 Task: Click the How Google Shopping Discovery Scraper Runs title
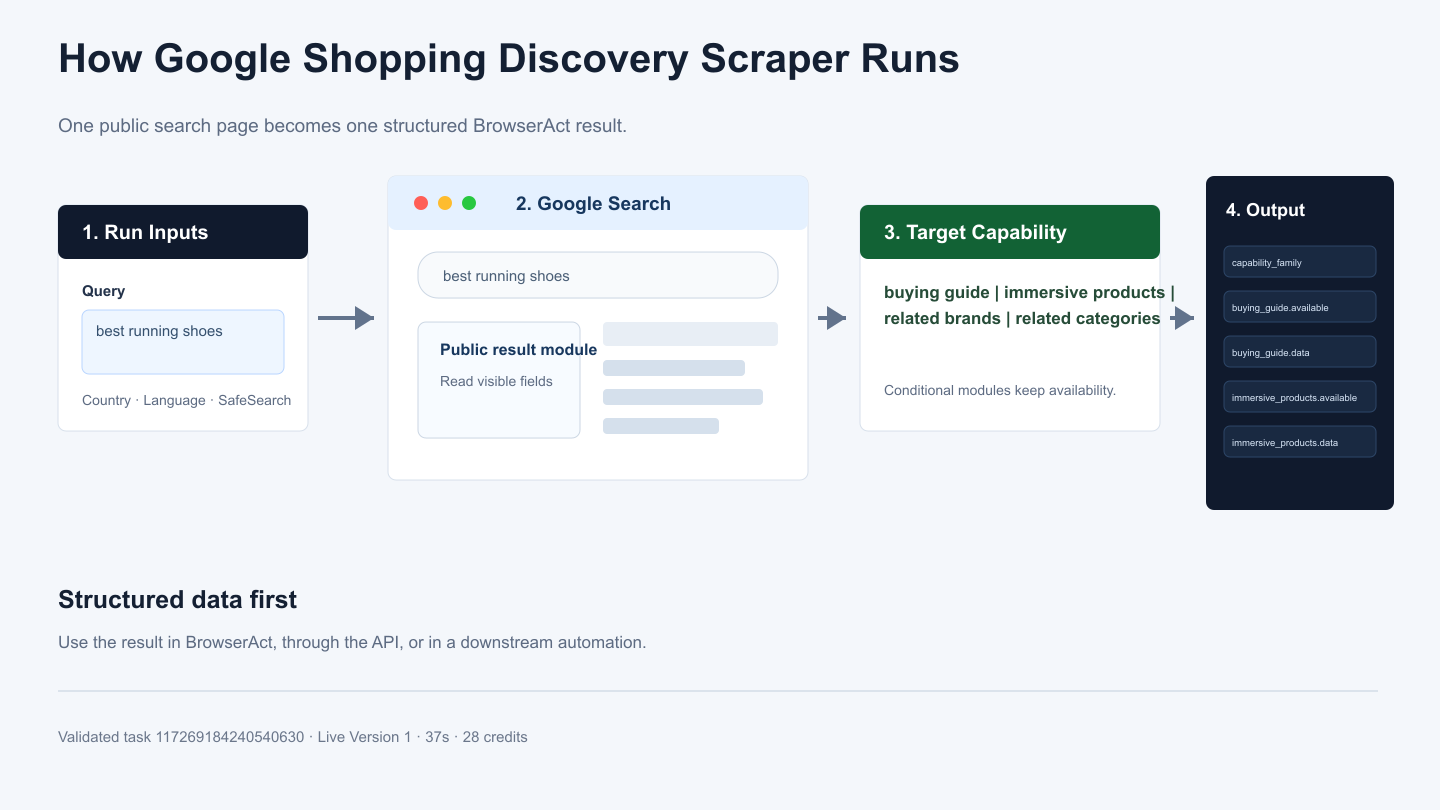[x=509, y=59]
